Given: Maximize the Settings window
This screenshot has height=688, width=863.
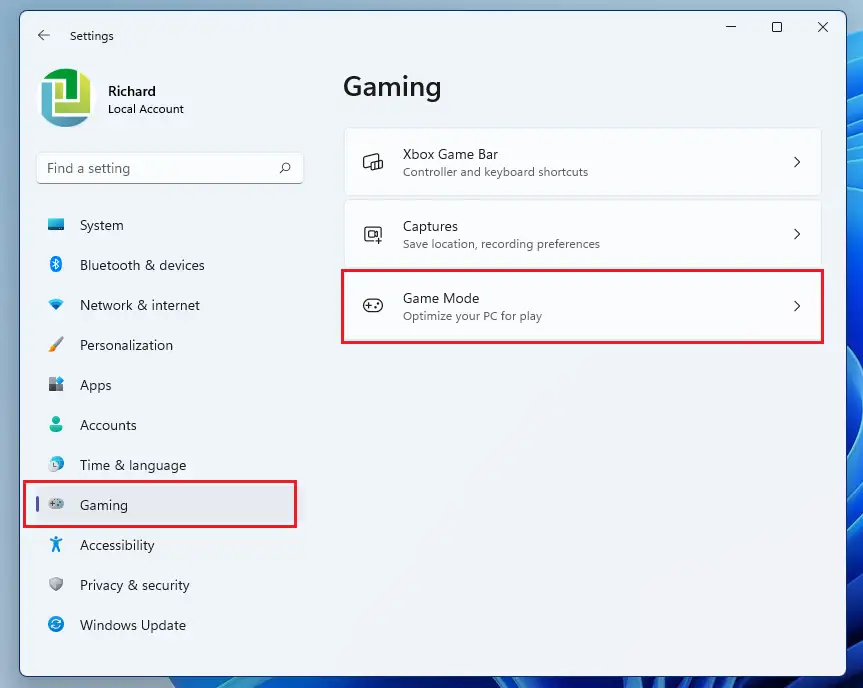Looking at the screenshot, I should (x=777, y=27).
